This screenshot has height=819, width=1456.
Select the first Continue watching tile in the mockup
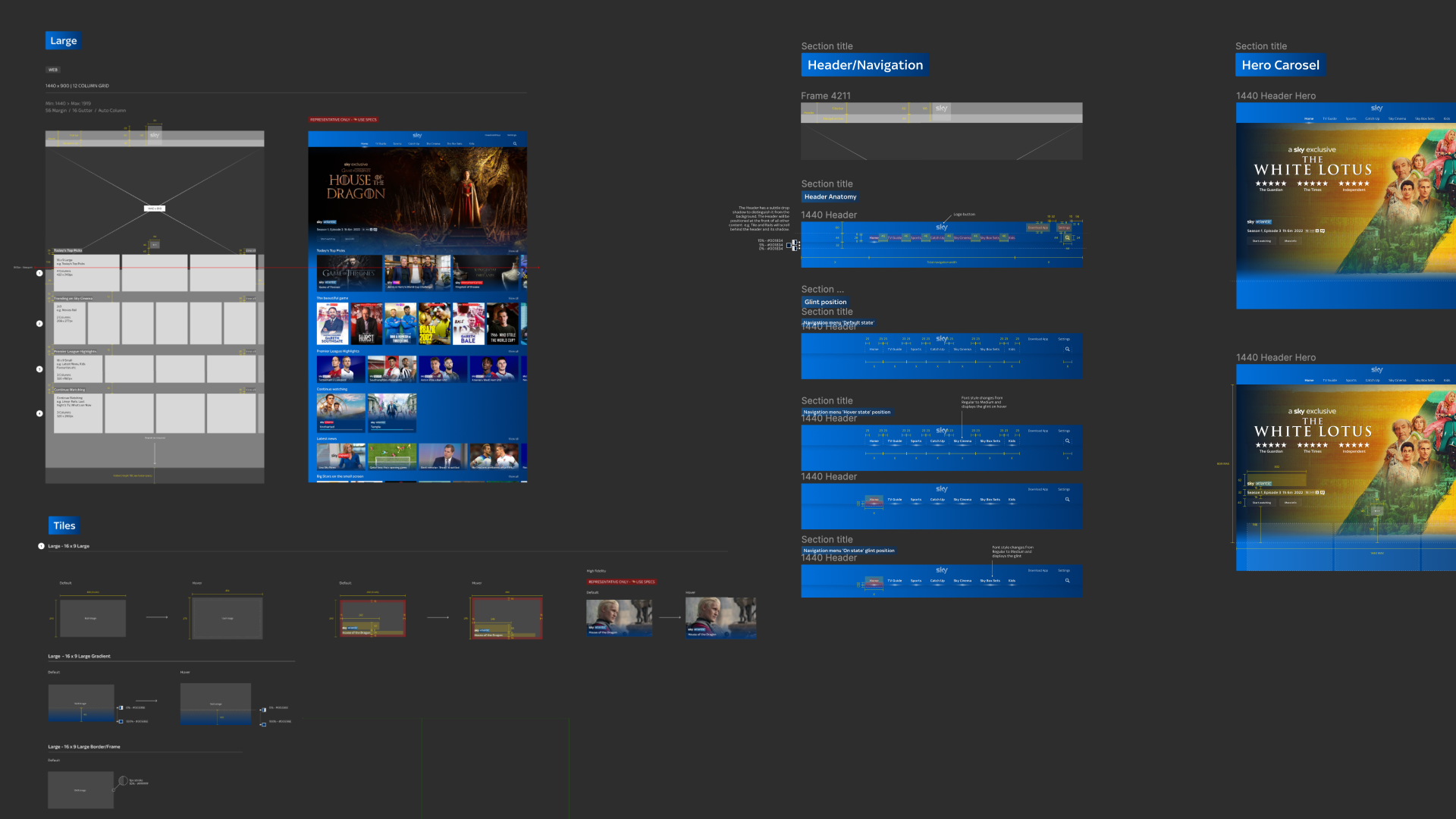point(341,413)
